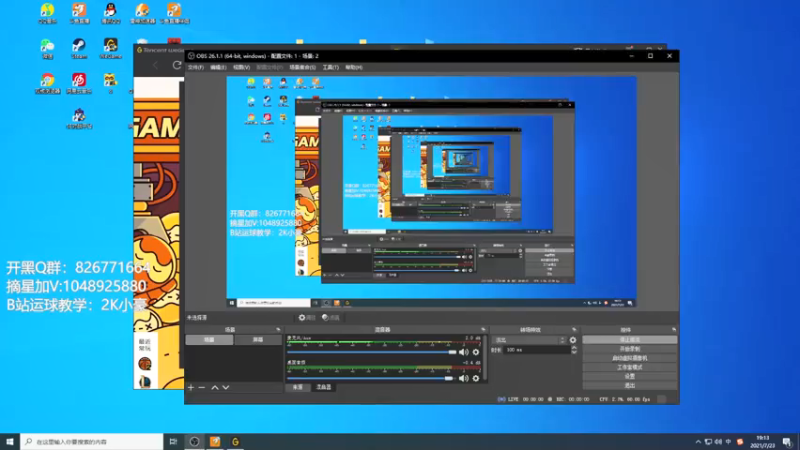Screen dimensions: 800x450
Task: Open the 文件(F) menu in OBS
Action: [196, 67]
